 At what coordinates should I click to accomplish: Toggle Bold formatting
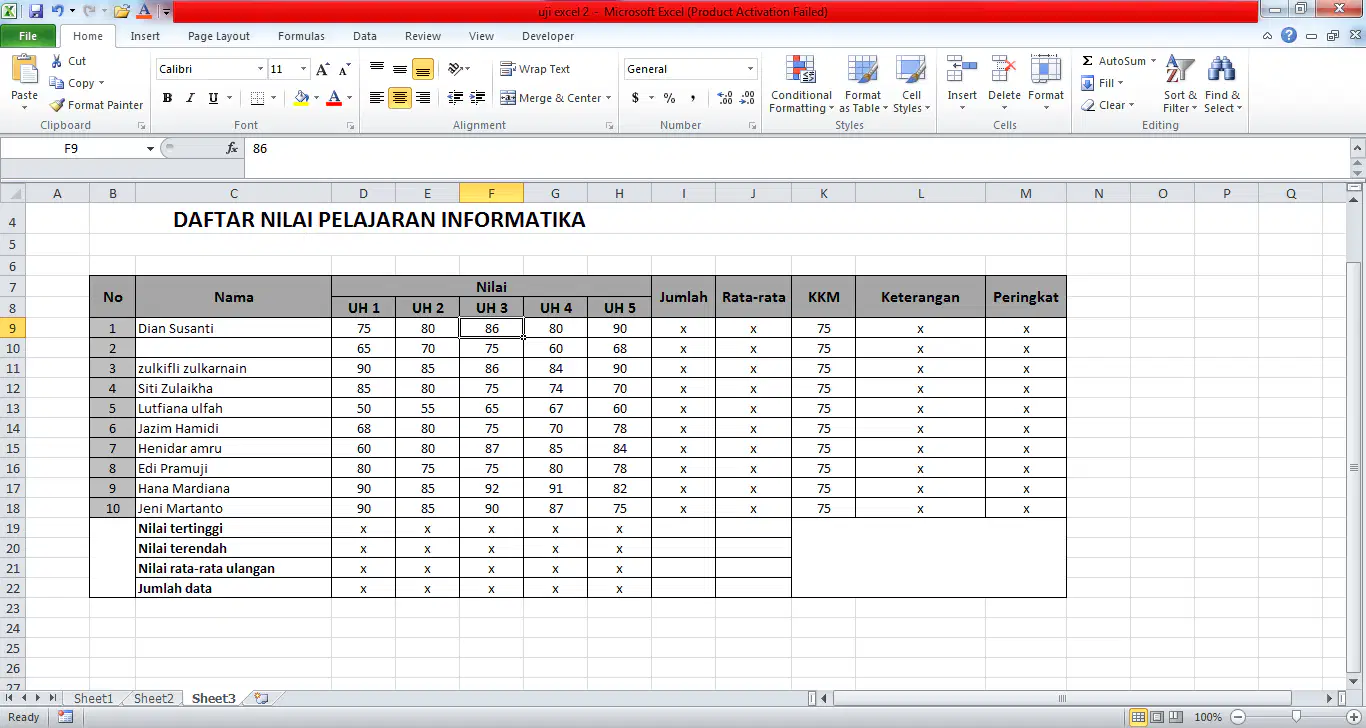(167, 98)
